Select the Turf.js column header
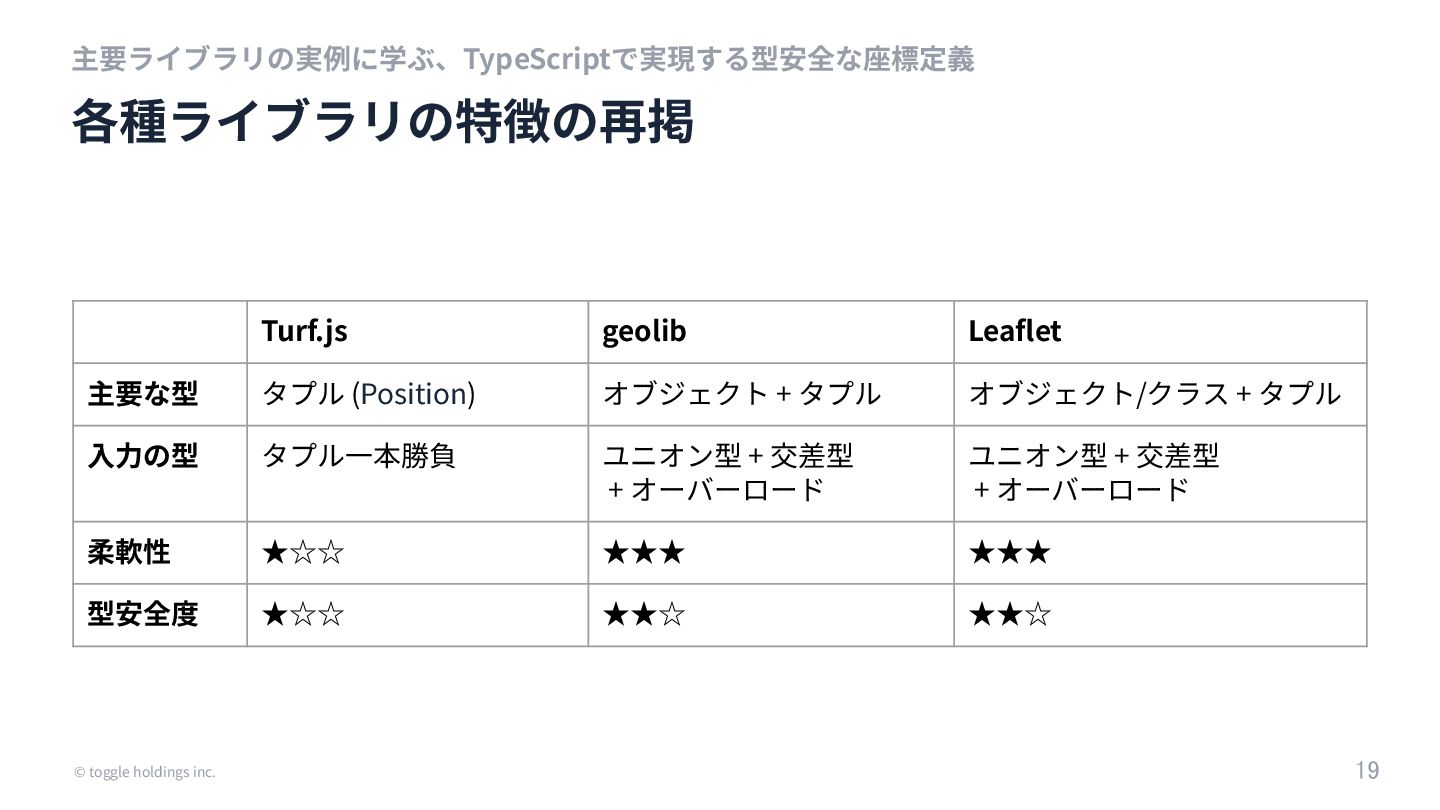 pos(305,331)
